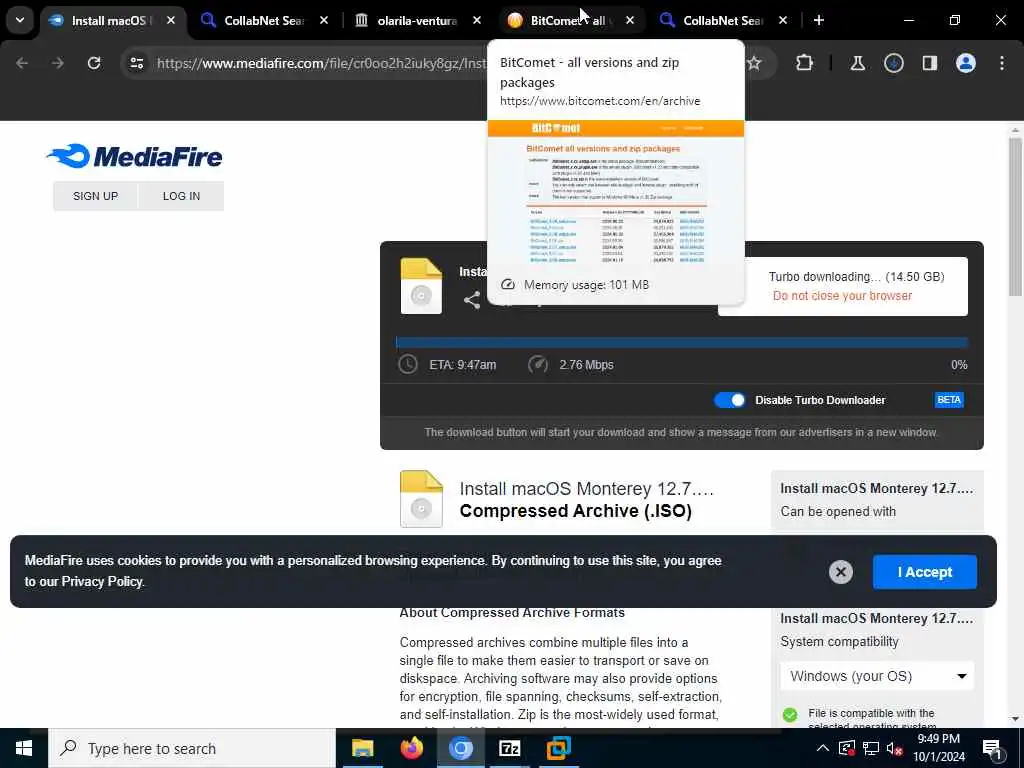
Task: Click the Install macOS Monterey 12.7 title
Action: tap(586, 489)
